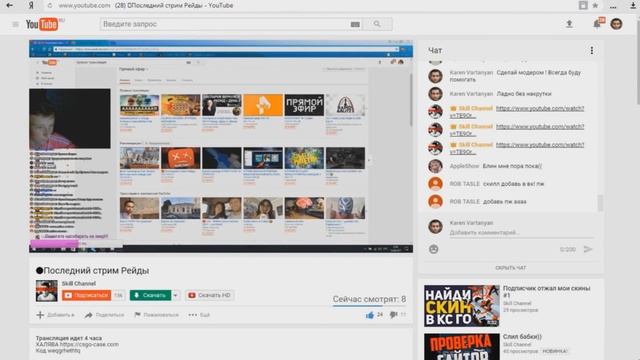This screenshot has height=360, width=640.
Task: Open browser three-dots menu
Action: 613,6
